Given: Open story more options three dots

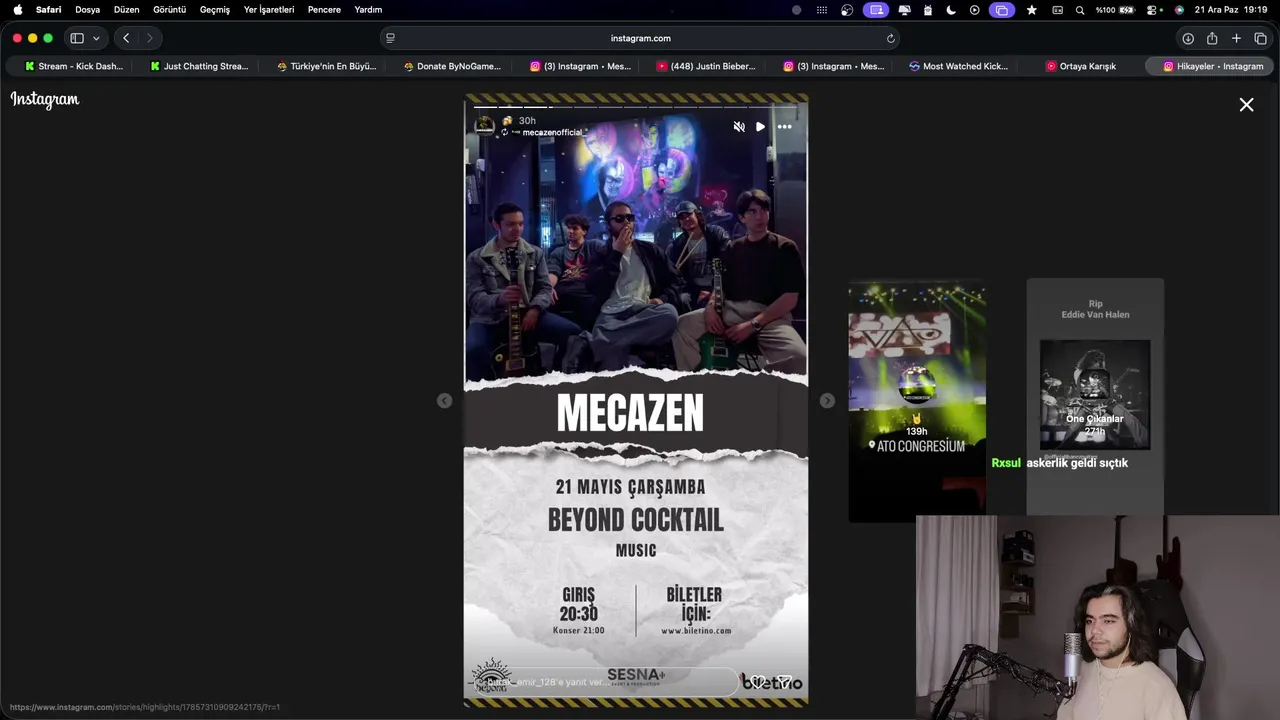Looking at the screenshot, I should point(785,127).
